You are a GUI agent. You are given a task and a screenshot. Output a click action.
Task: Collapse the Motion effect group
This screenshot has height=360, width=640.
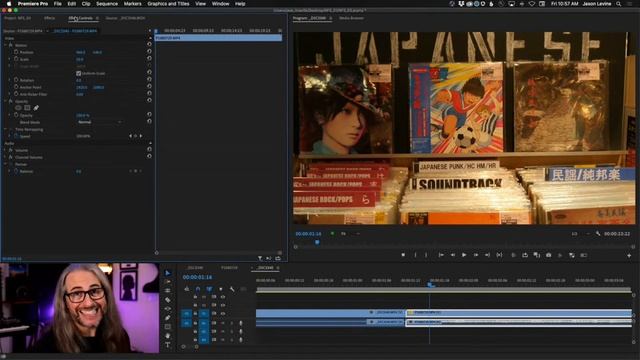[5, 45]
